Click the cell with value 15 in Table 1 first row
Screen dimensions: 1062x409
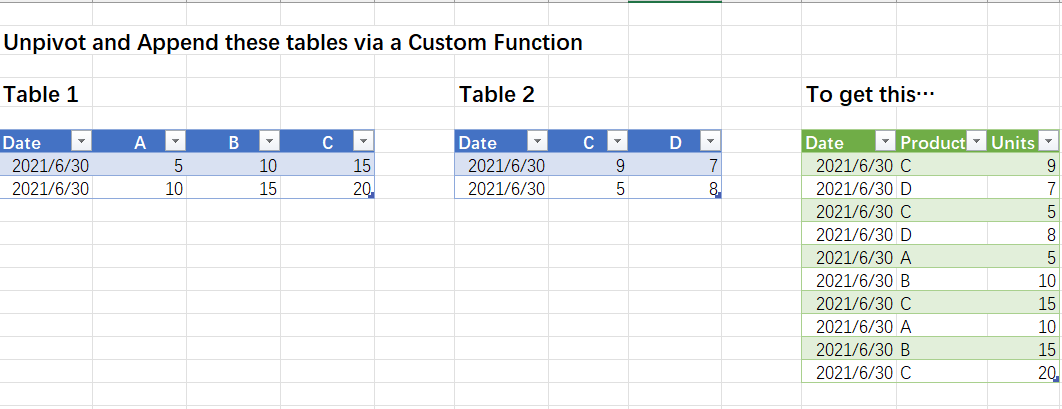[x=327, y=165]
